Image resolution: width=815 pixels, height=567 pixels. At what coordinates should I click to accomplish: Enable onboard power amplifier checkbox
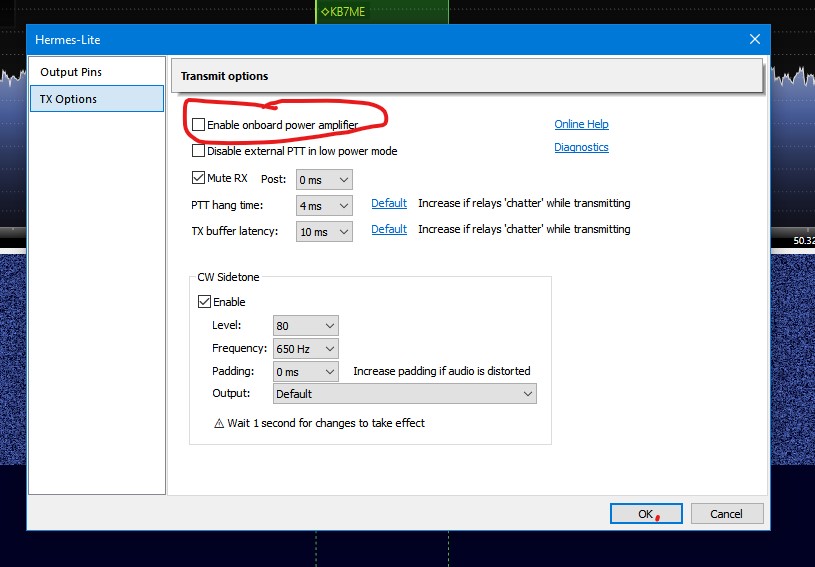click(198, 125)
